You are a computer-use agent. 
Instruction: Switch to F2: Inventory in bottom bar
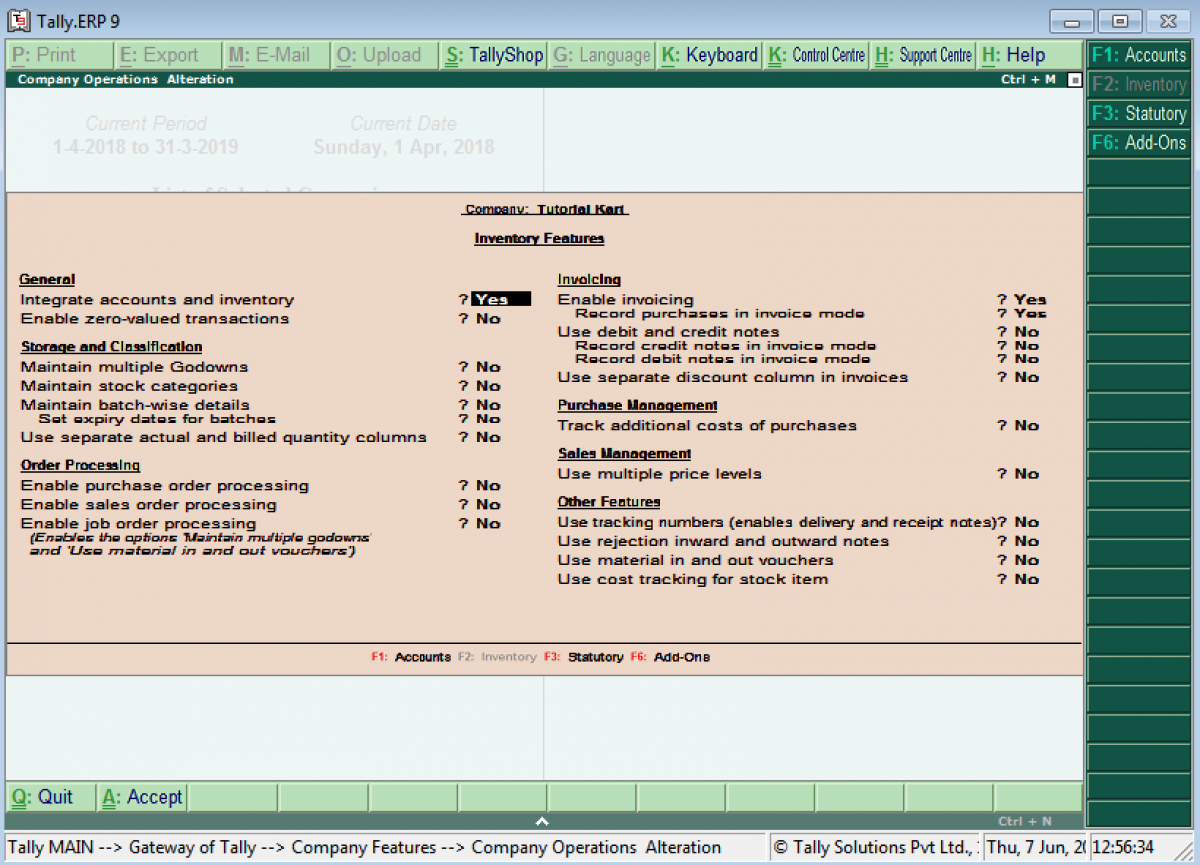click(x=499, y=657)
